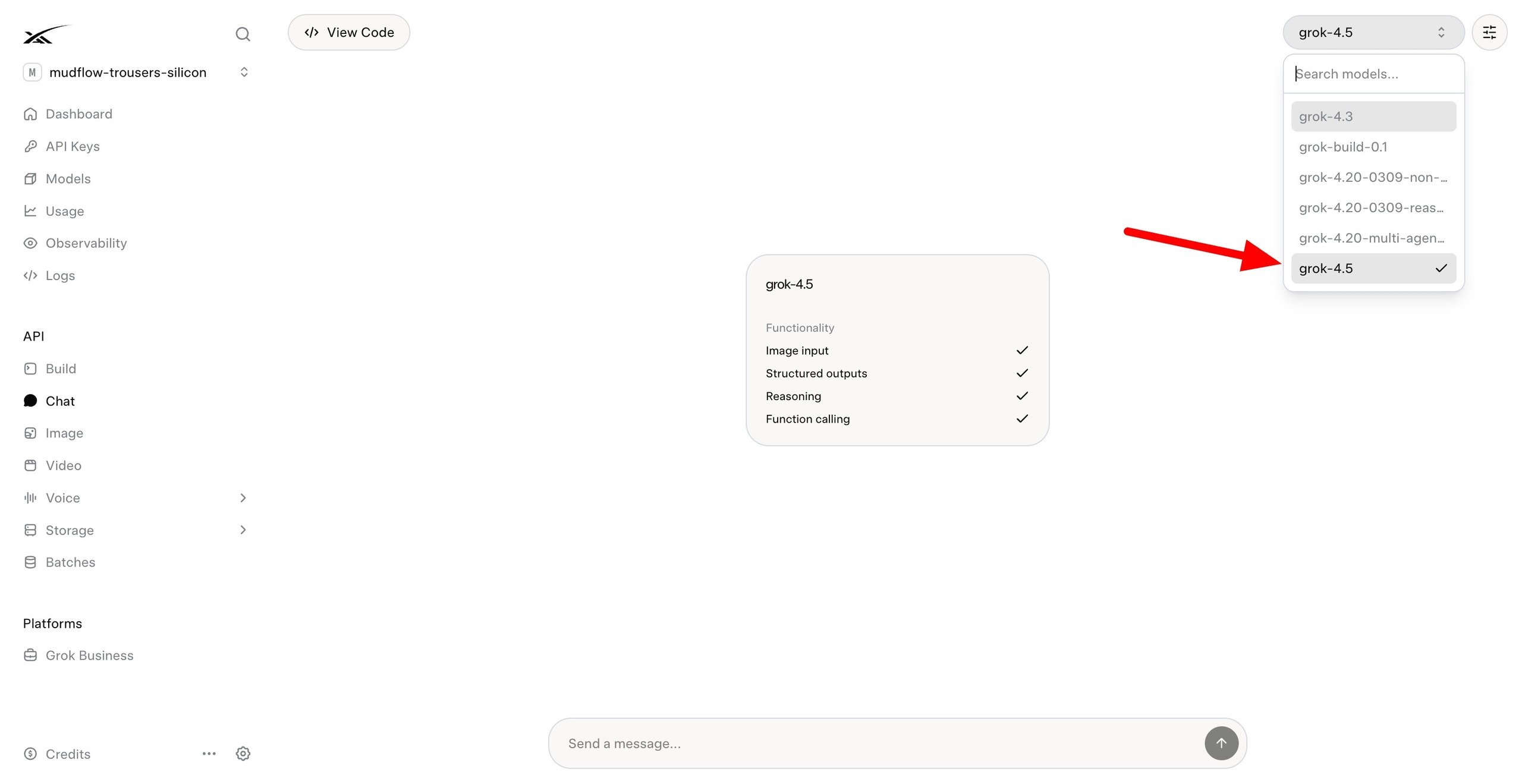Expand the Voice submenu chevron
Viewport: 1522px width, 784px height.
[243, 498]
